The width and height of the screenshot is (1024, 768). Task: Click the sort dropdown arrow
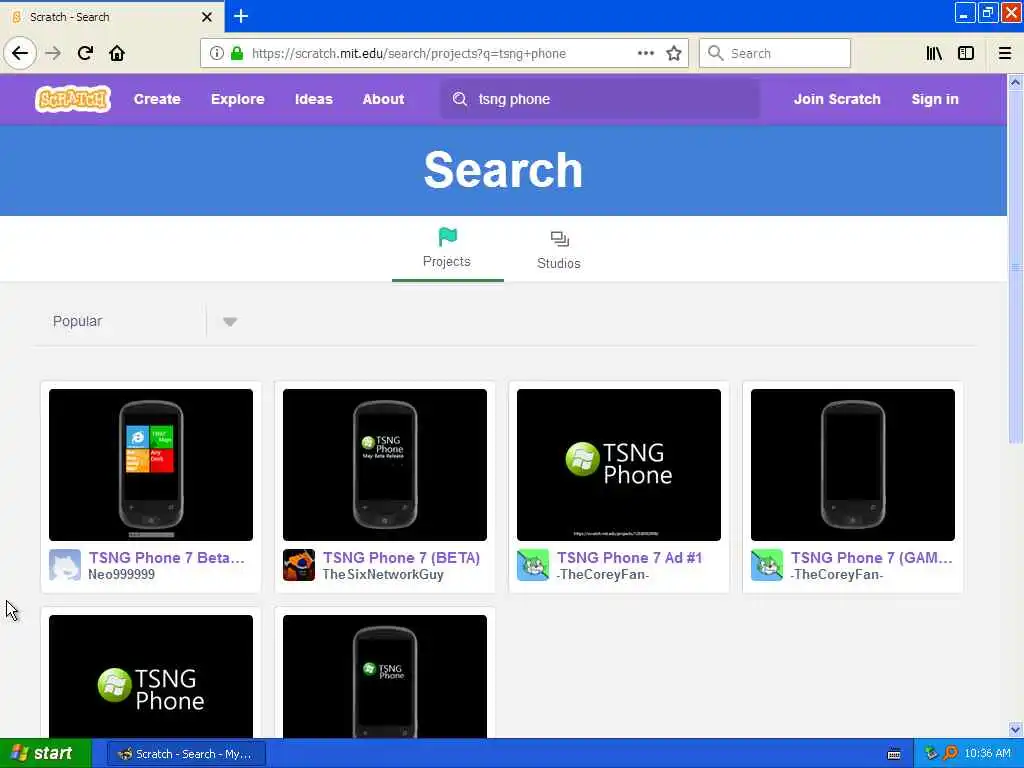point(230,321)
